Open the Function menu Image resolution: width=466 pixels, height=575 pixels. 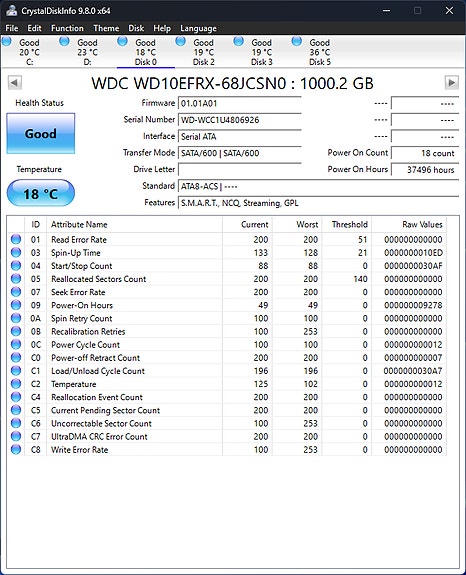point(67,28)
